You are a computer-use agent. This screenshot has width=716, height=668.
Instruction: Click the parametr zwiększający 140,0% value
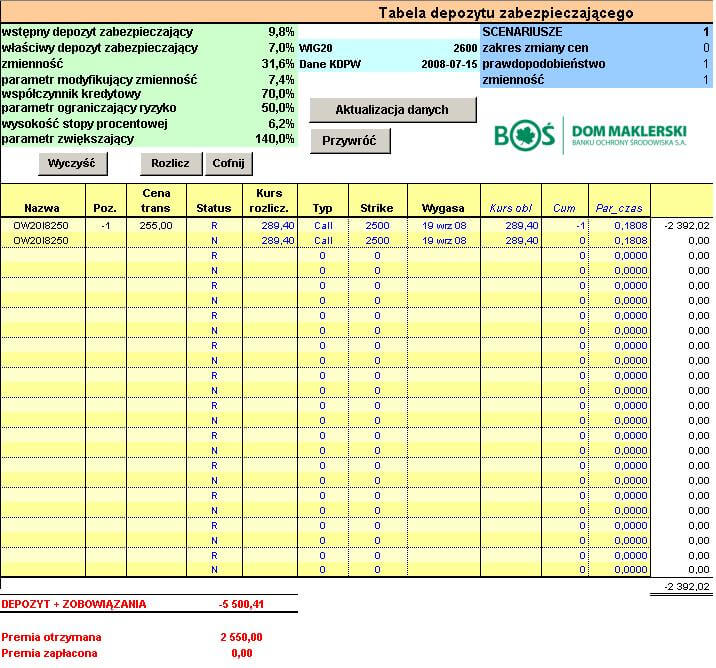click(274, 139)
